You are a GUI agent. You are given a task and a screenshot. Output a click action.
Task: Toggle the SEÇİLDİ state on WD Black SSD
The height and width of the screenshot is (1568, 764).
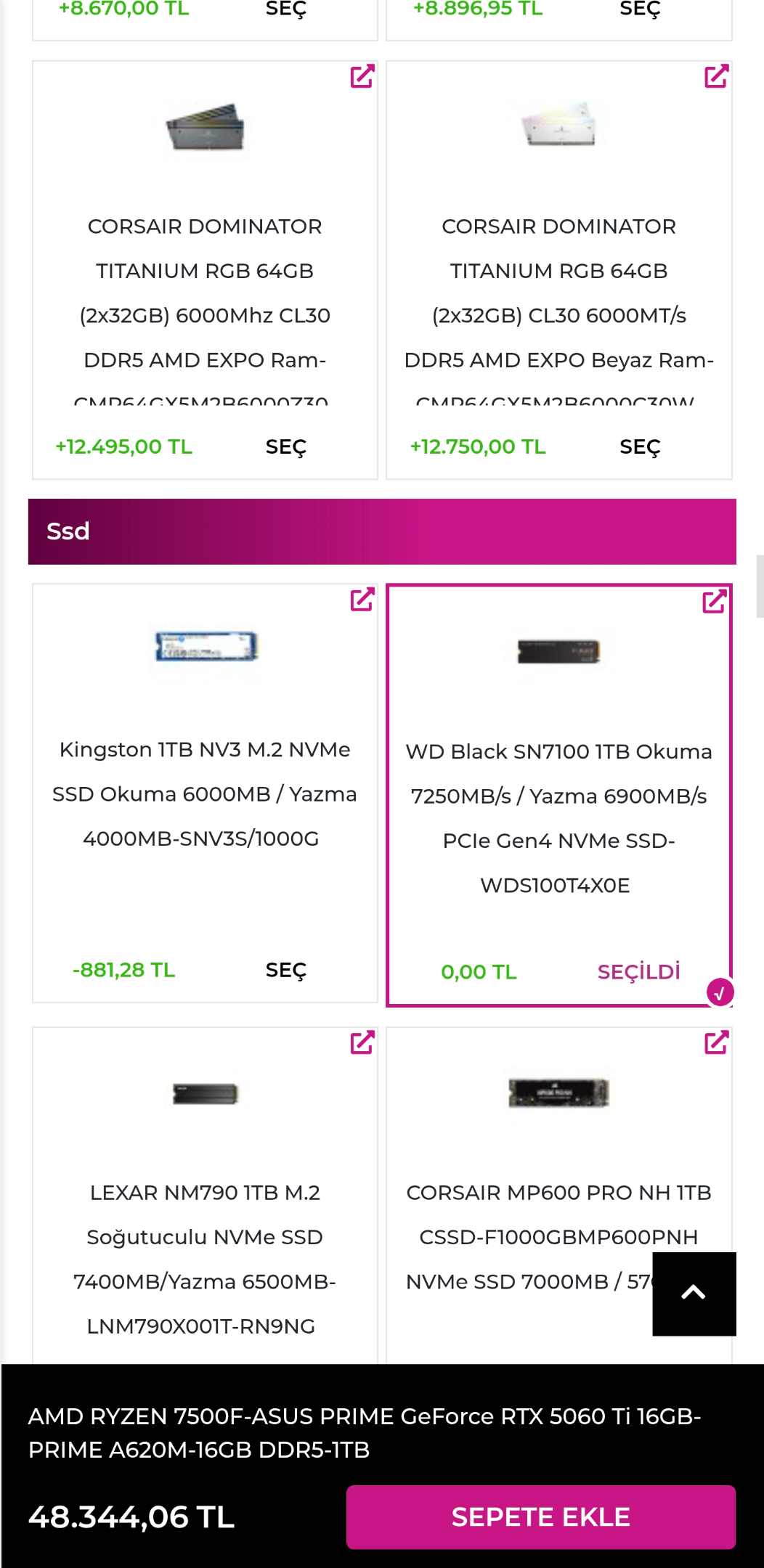point(639,972)
